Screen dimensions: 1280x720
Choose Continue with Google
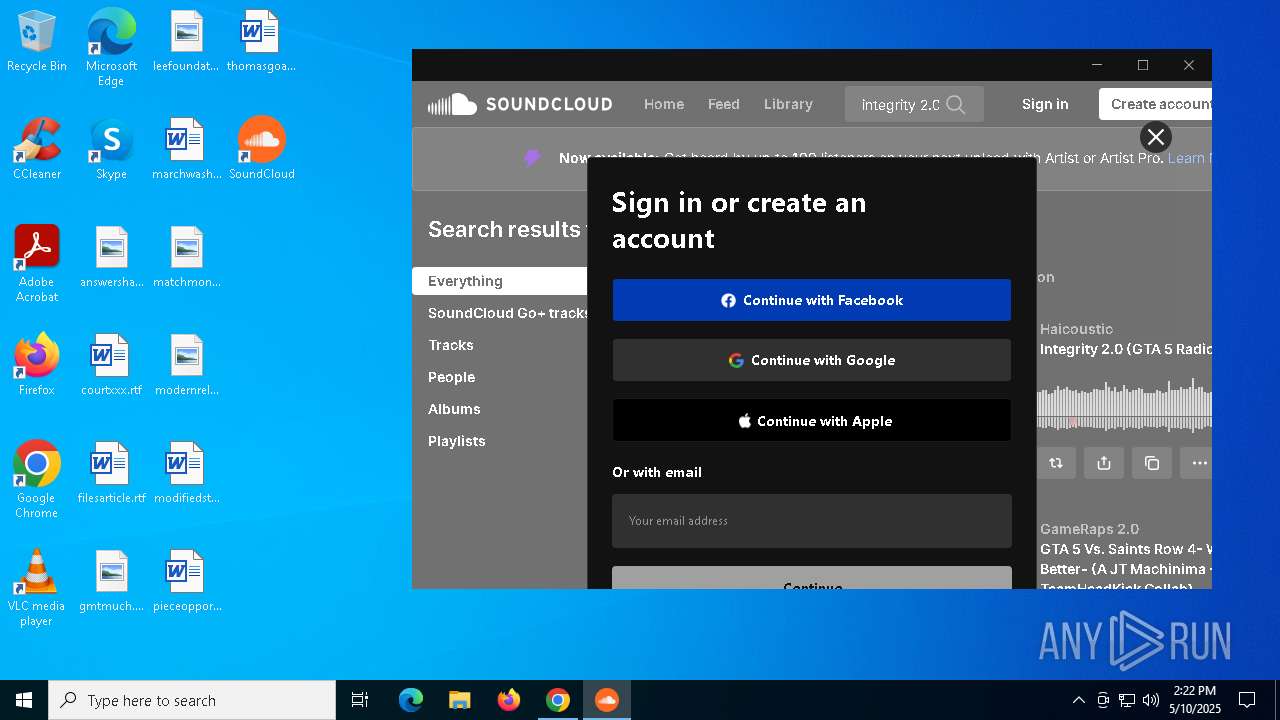[812, 360]
